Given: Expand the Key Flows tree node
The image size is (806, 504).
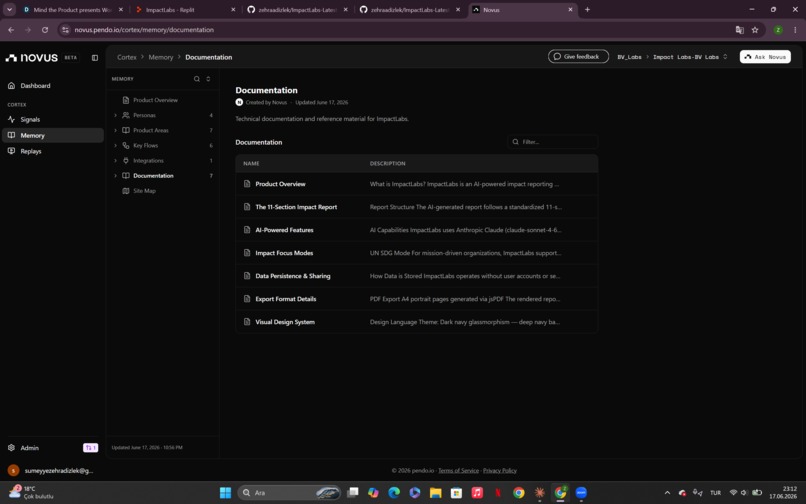Looking at the screenshot, I should [115, 146].
